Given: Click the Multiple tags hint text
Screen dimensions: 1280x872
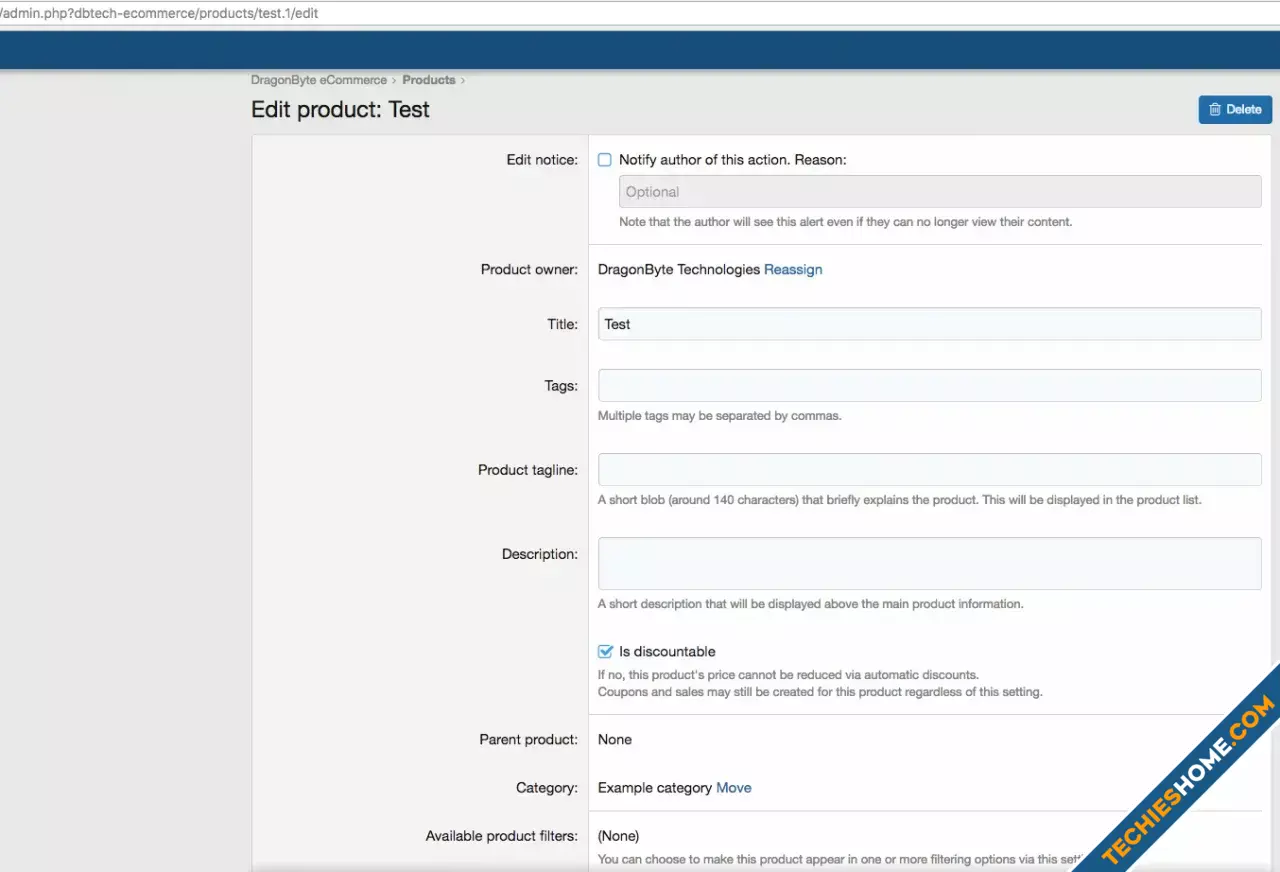Looking at the screenshot, I should coord(719,416).
